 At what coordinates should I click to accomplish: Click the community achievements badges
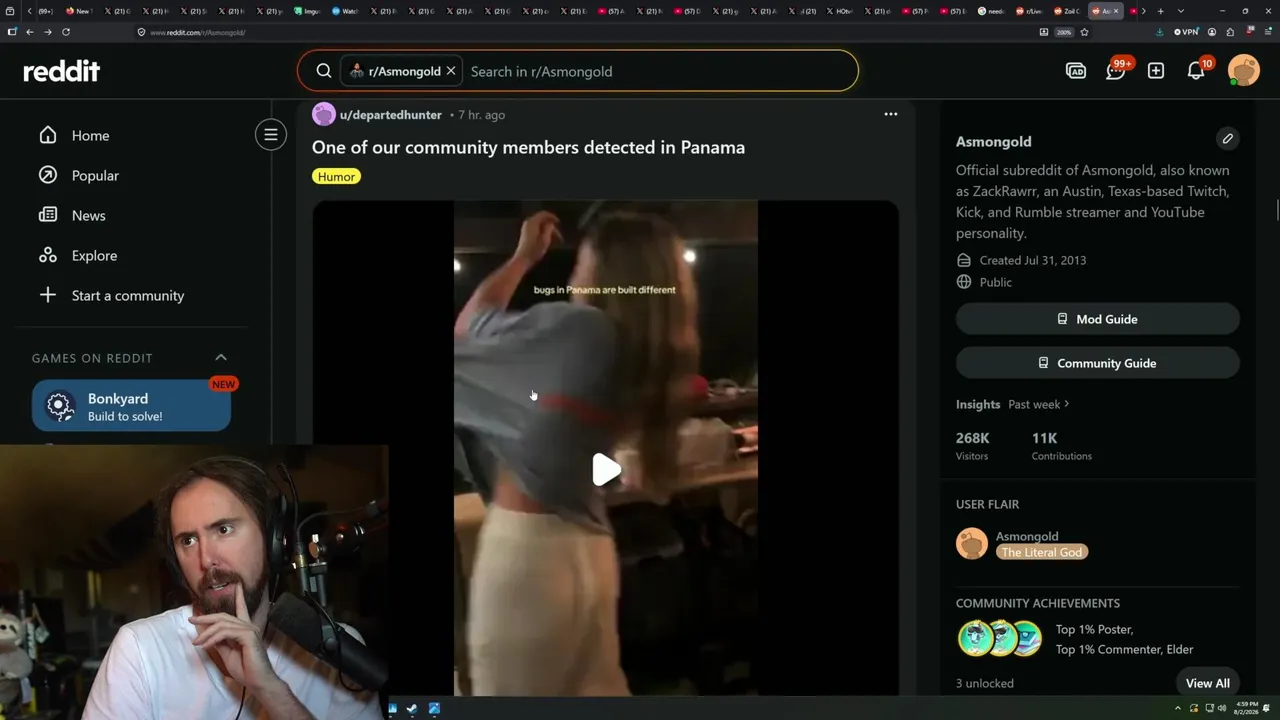click(x=1000, y=638)
